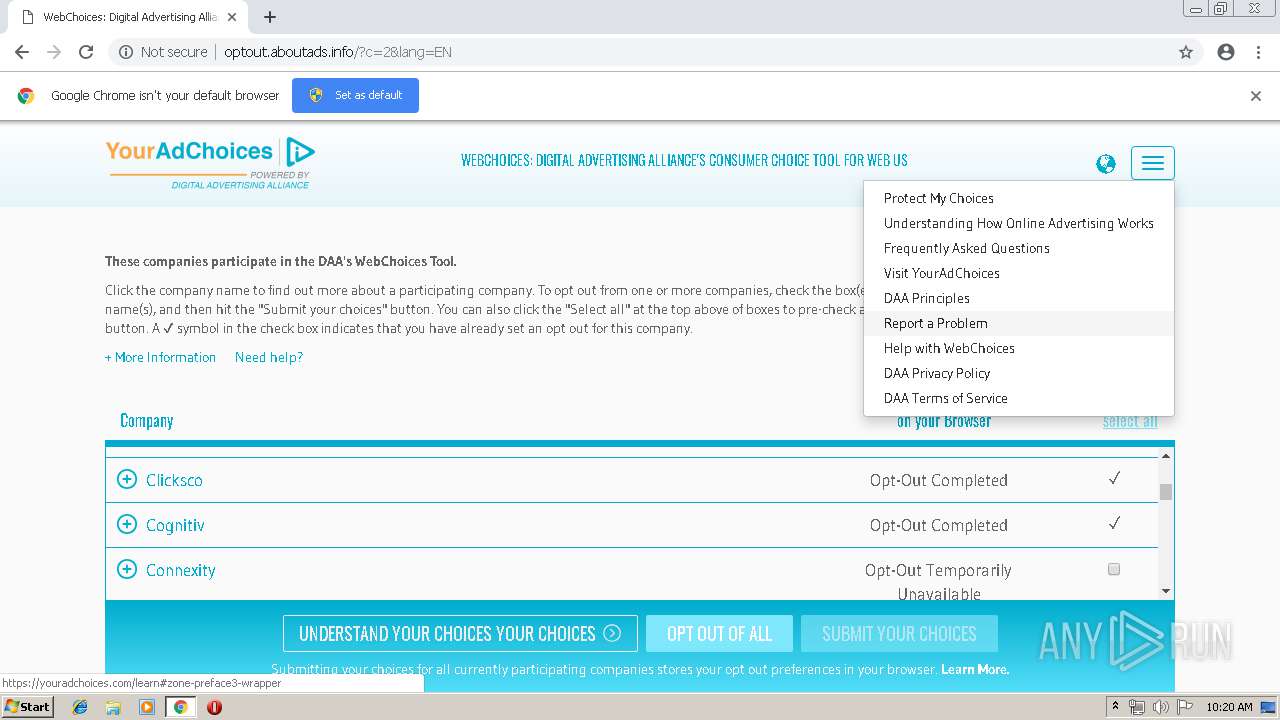Click the company list scrollbar thumb
The width and height of the screenshot is (1280, 720).
1166,491
